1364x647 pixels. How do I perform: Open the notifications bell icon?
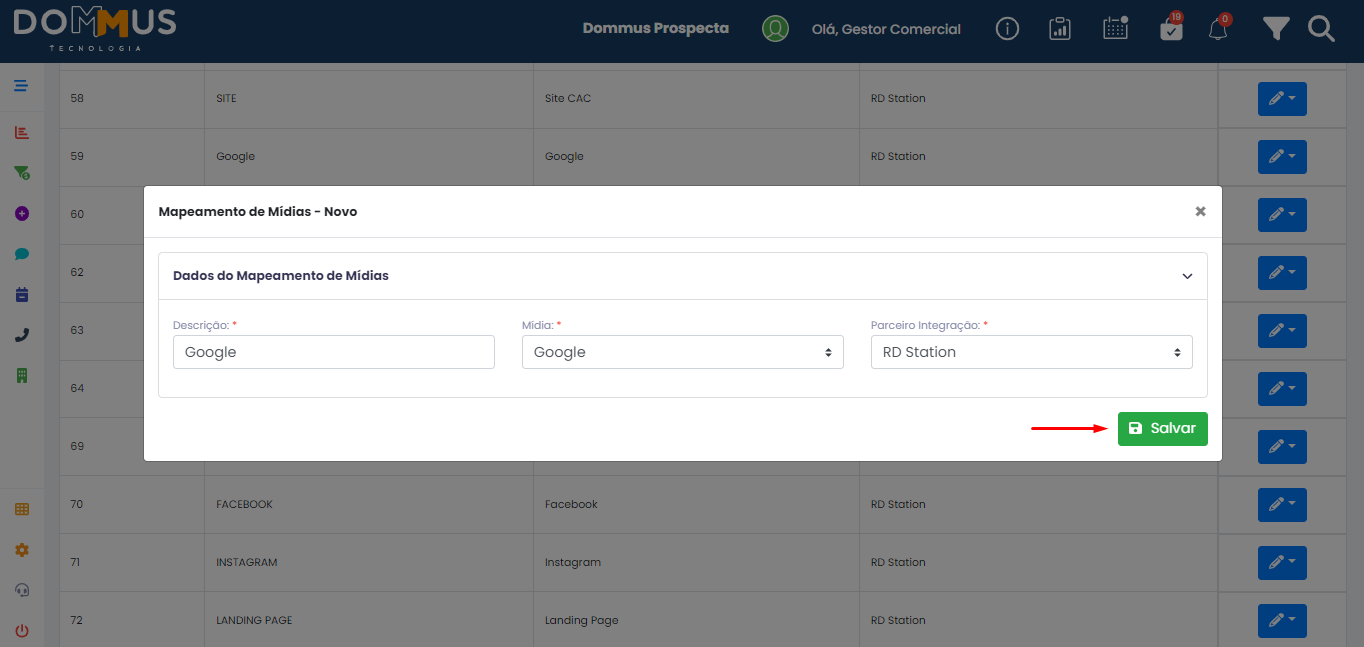(x=1218, y=29)
